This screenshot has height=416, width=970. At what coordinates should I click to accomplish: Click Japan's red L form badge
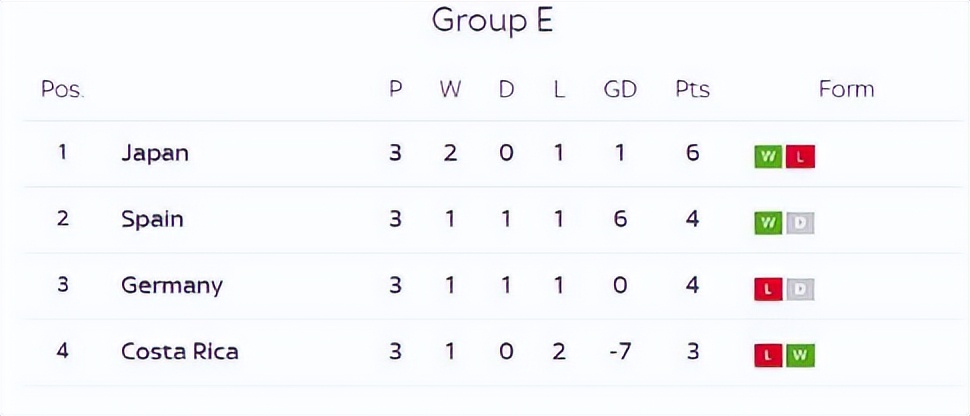(x=800, y=157)
